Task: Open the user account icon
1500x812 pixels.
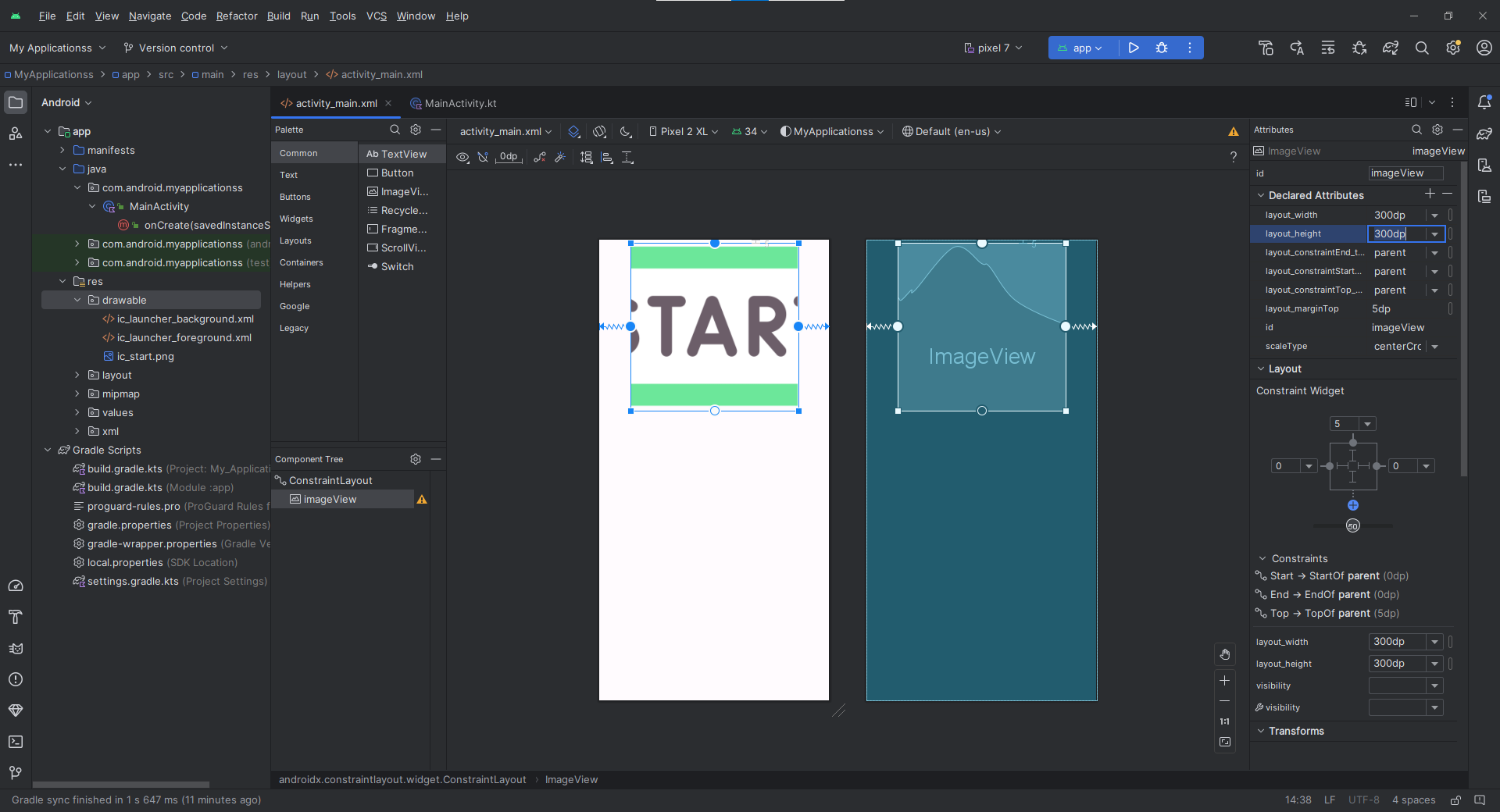Action: coord(1484,48)
